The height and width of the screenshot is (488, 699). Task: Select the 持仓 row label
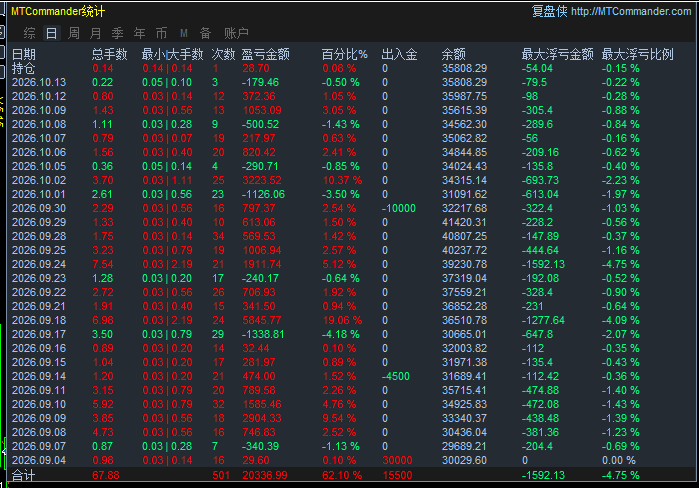[24, 68]
